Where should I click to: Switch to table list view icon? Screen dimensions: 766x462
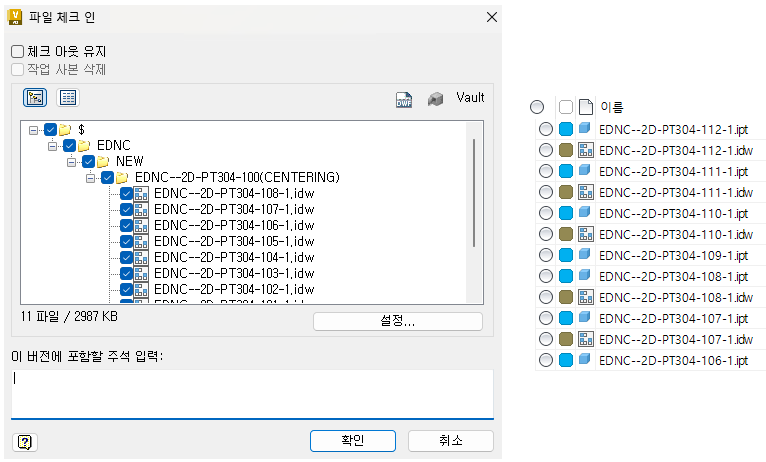68,97
